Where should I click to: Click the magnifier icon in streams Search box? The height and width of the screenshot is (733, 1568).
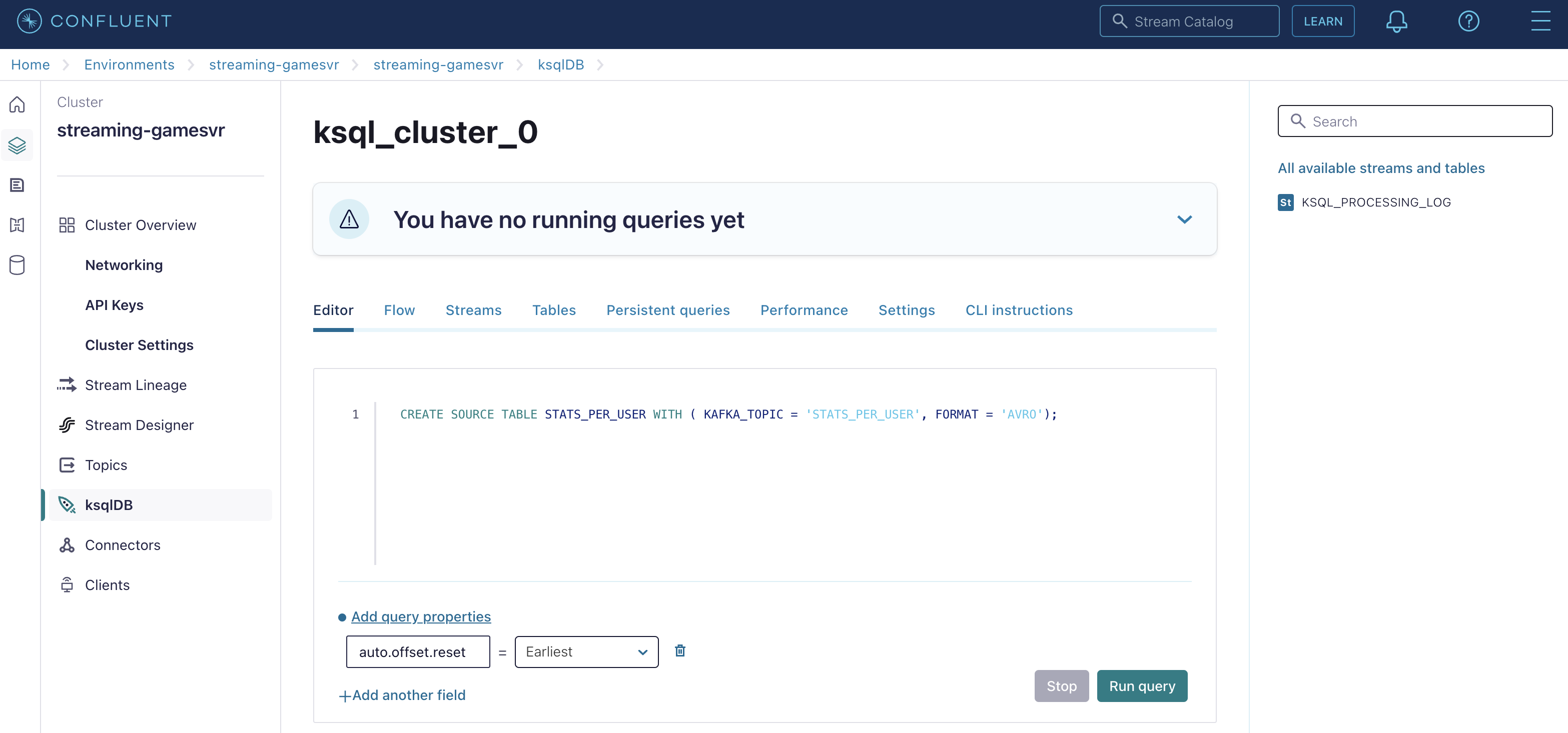[x=1298, y=121]
